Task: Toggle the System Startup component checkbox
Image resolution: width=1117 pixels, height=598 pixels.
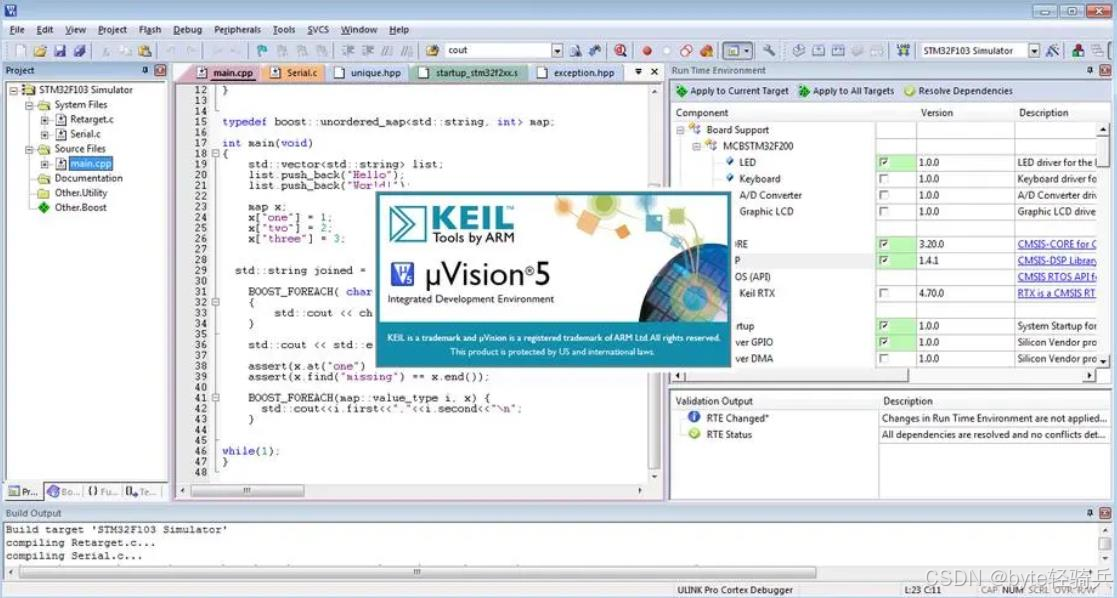Action: [x=884, y=326]
